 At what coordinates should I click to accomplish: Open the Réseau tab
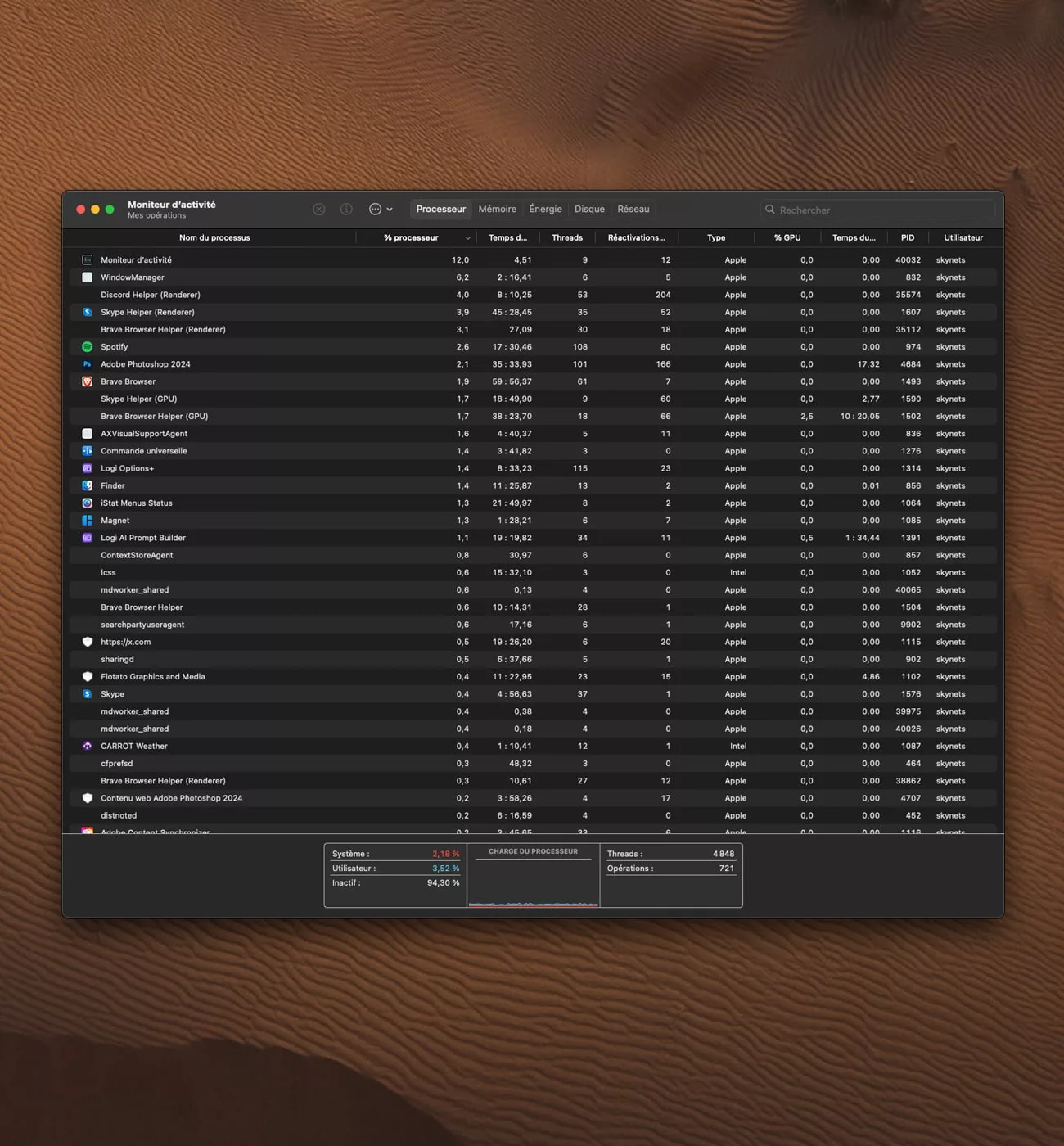(633, 210)
